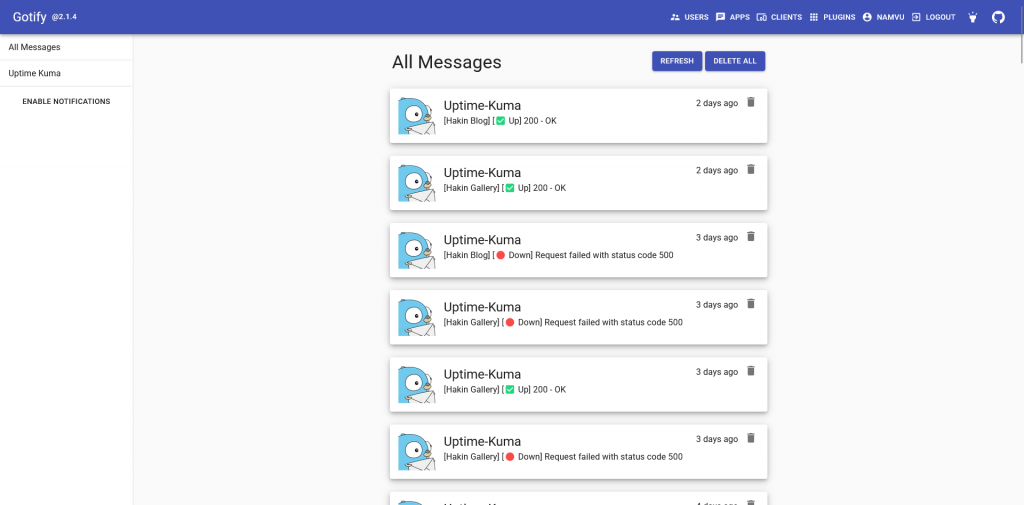Click the @2.1.4 version link
Image resolution: width=1024 pixels, height=505 pixels.
point(65,17)
